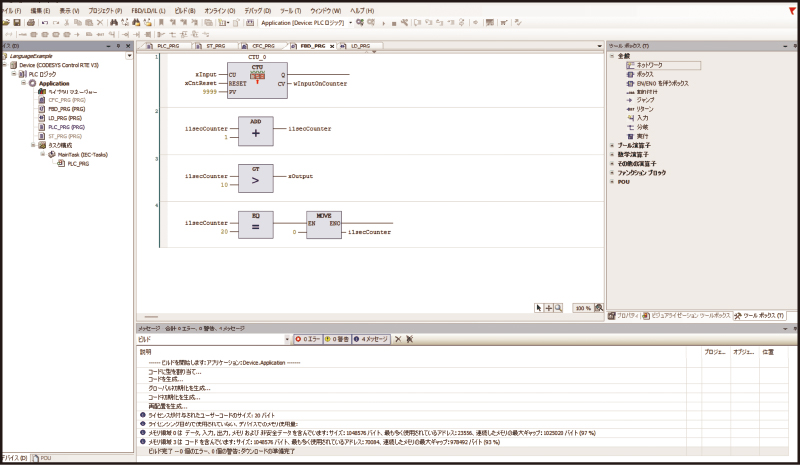Viewport: 800px width, 465px height.
Task: Click the zoom icon beside 100 %
Action: pyautogui.click(x=599, y=308)
